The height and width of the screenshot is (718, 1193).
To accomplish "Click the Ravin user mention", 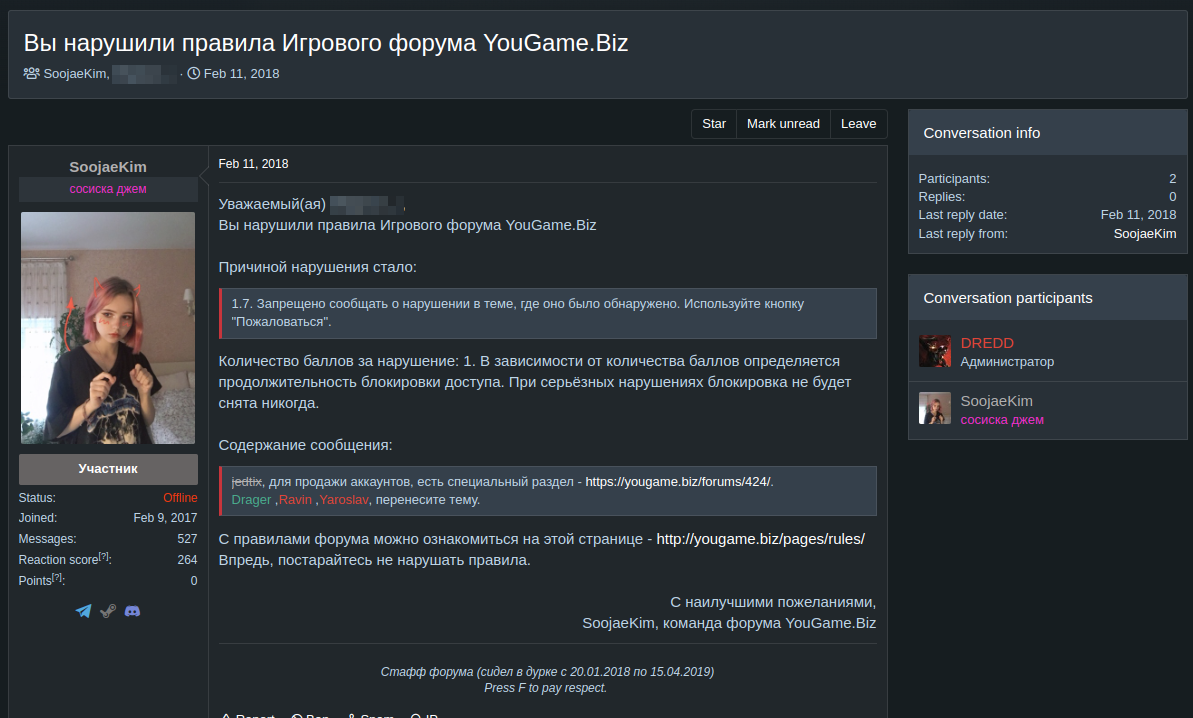I will 295,499.
